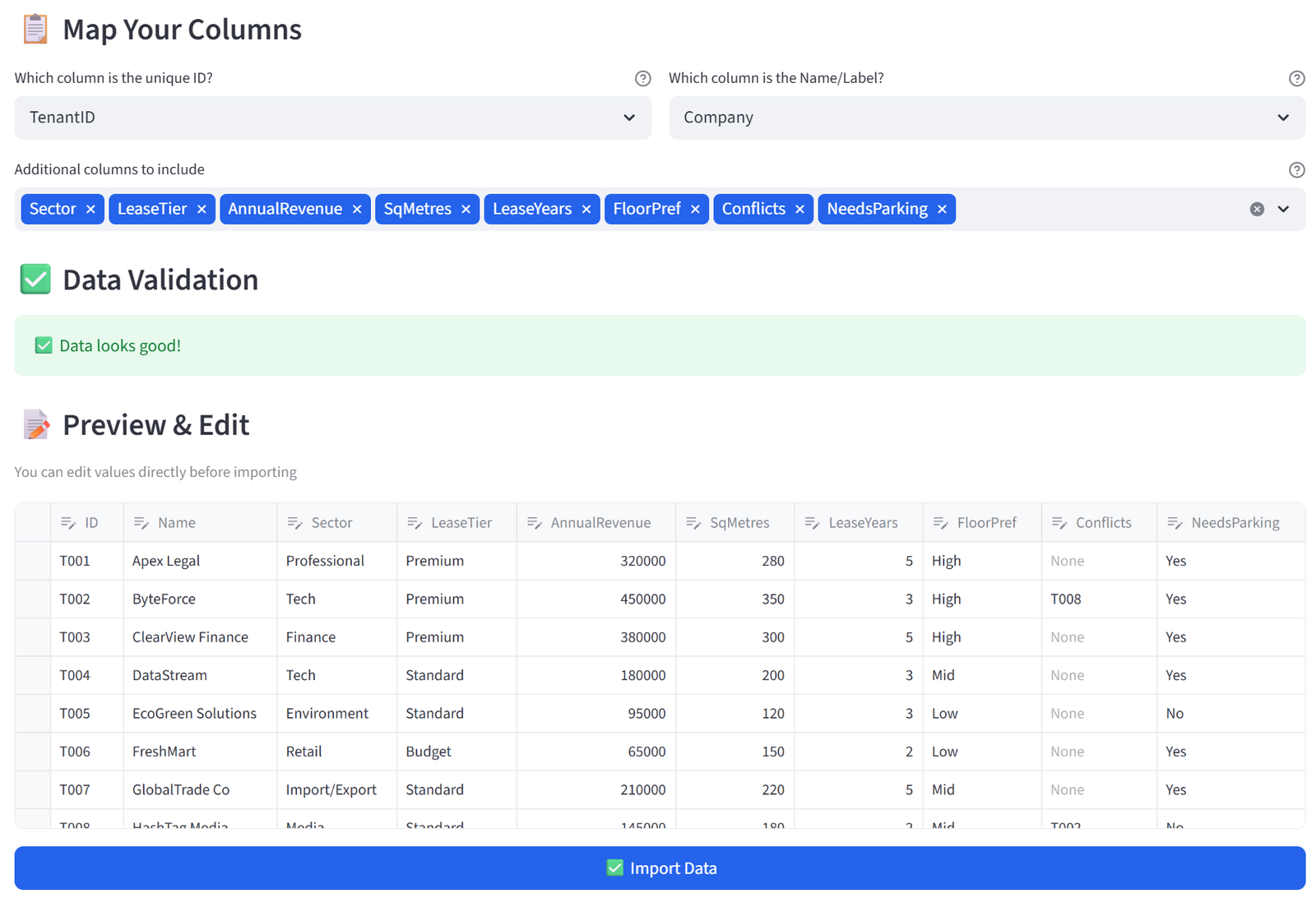Remove the Sector tag
The width and height of the screenshot is (1316, 898).
(90, 209)
